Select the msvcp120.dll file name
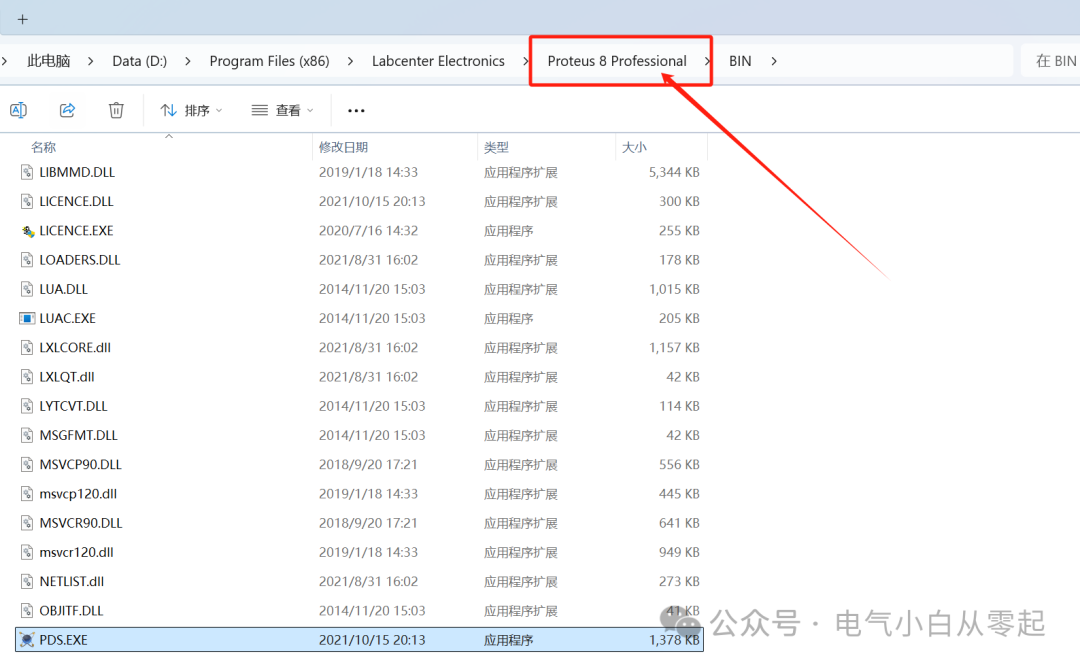Screen dimensions: 1080x667 coord(78,494)
